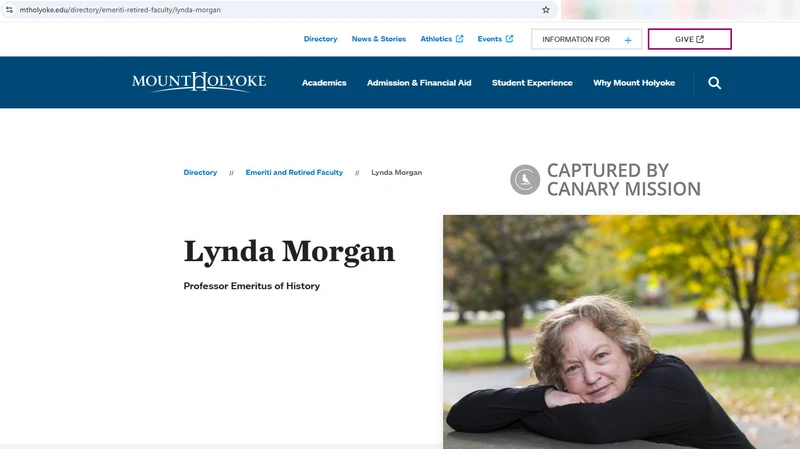Open News & Stories link
Image resolution: width=800 pixels, height=449 pixels.
(379, 39)
